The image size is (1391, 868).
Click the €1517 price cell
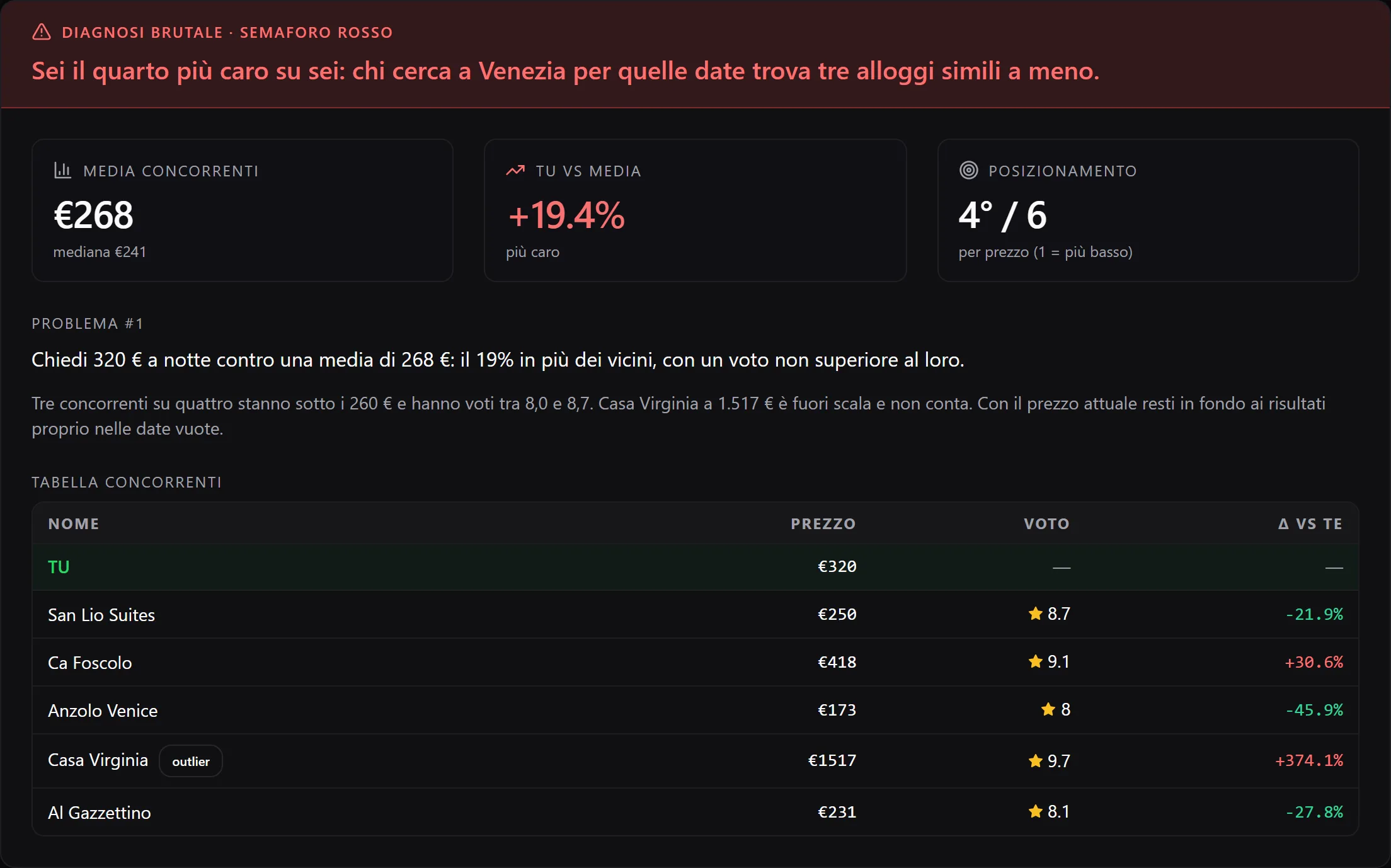coord(832,760)
